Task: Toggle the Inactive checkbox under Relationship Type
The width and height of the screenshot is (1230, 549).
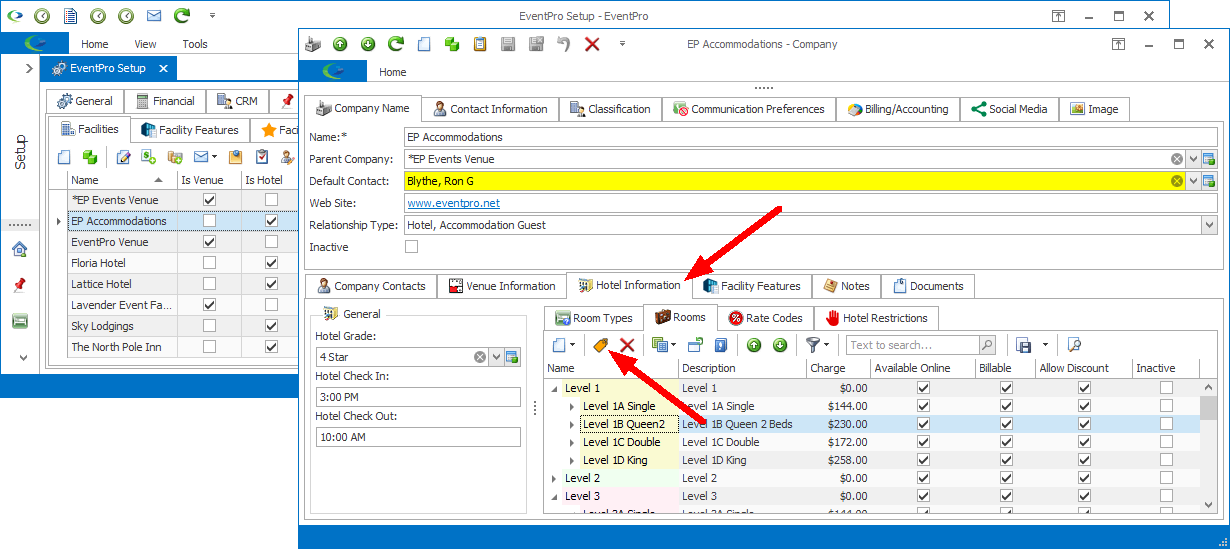Action: click(x=411, y=247)
